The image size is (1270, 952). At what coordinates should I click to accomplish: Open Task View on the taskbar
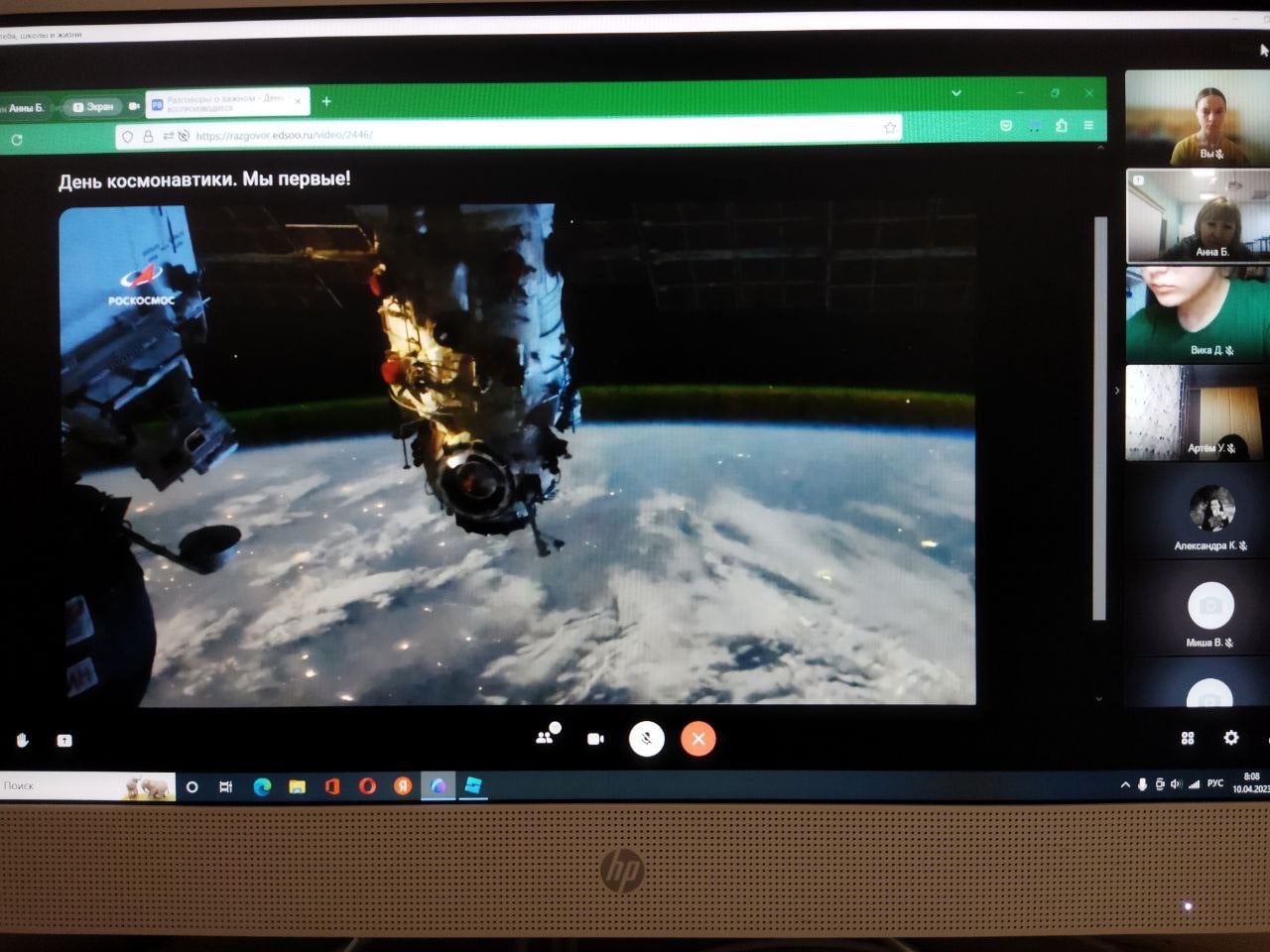click(226, 786)
